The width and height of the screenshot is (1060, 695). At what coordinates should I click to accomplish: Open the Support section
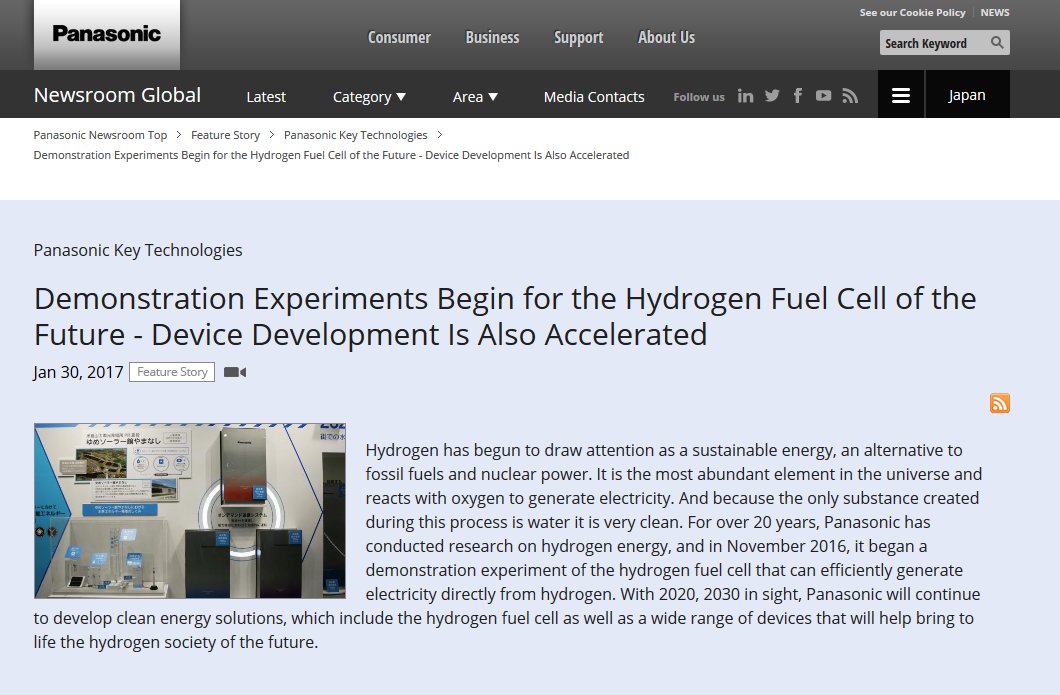tap(578, 37)
